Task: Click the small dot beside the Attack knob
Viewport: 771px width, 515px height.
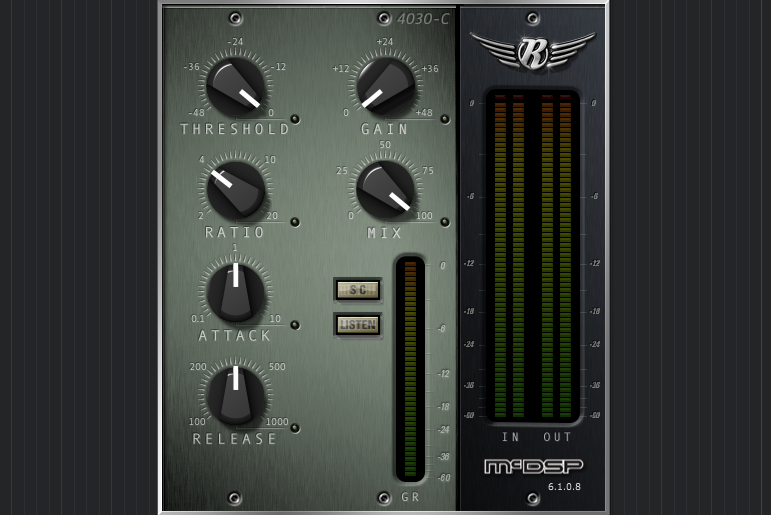Action: (295, 324)
